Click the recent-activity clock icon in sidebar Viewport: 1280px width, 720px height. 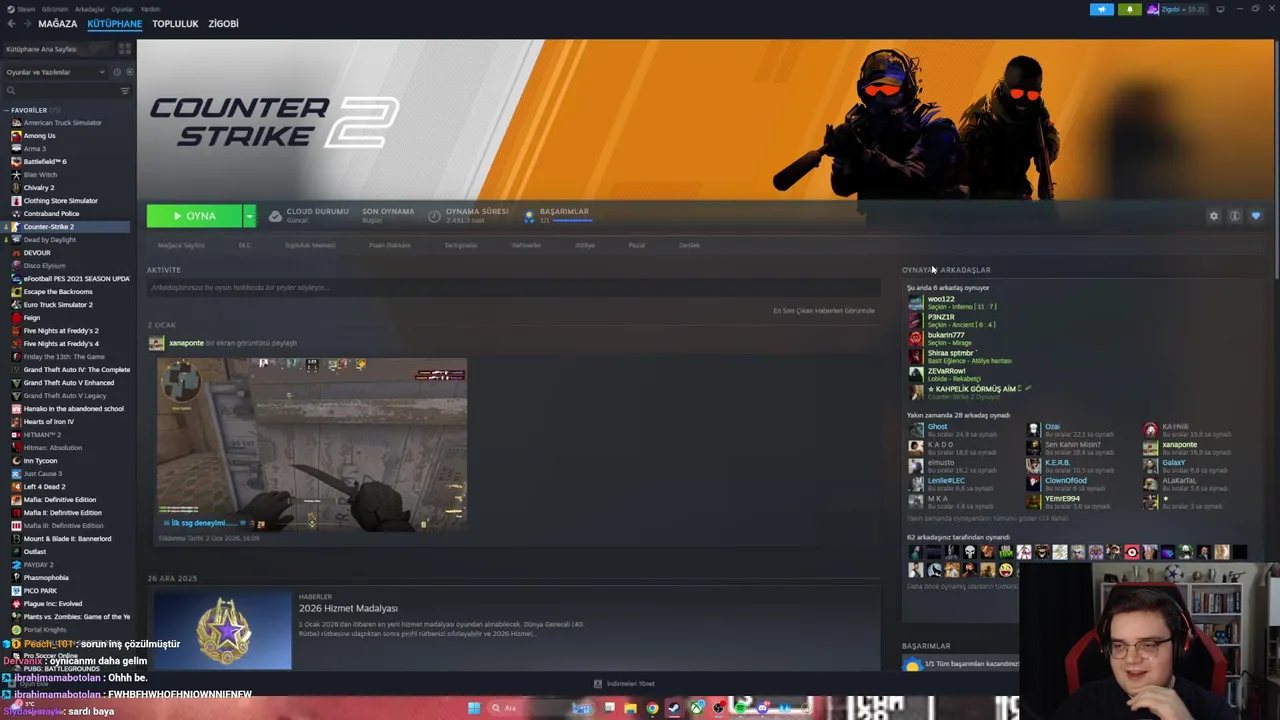[x=116, y=72]
